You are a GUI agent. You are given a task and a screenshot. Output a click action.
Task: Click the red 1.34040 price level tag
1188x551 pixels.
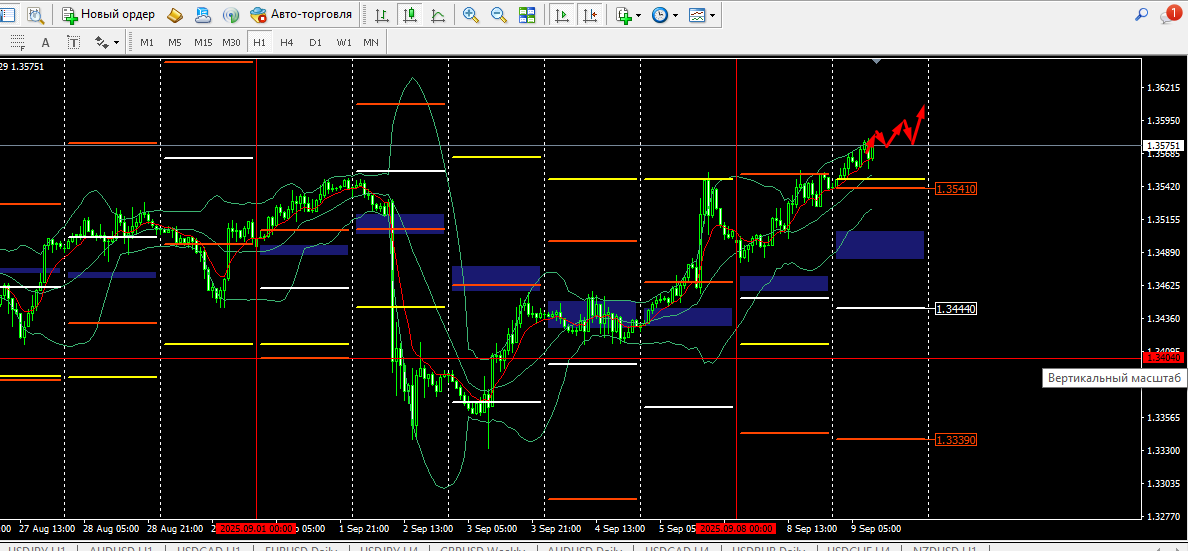coord(1163,357)
